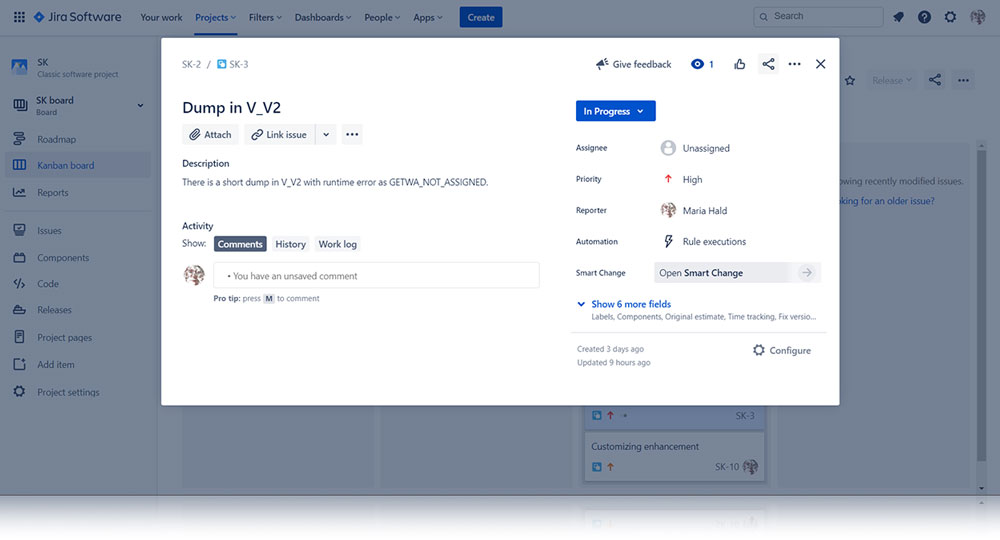
Task: Open the board ellipsis menu behind the dialog
Action: [963, 80]
